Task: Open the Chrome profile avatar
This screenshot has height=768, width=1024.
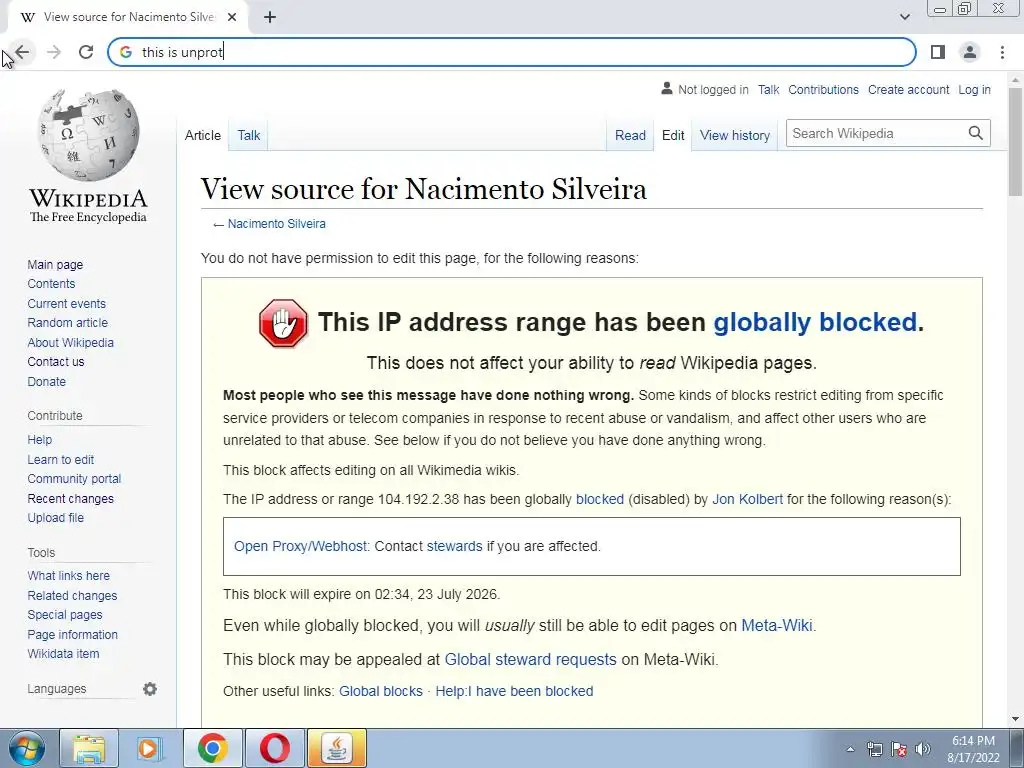Action: click(970, 52)
